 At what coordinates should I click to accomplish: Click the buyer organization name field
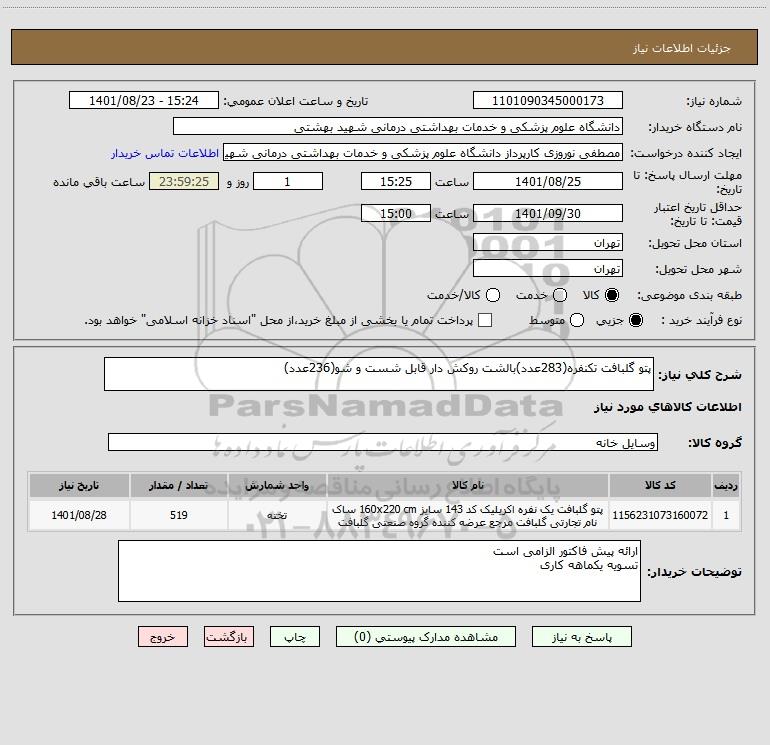[398, 127]
